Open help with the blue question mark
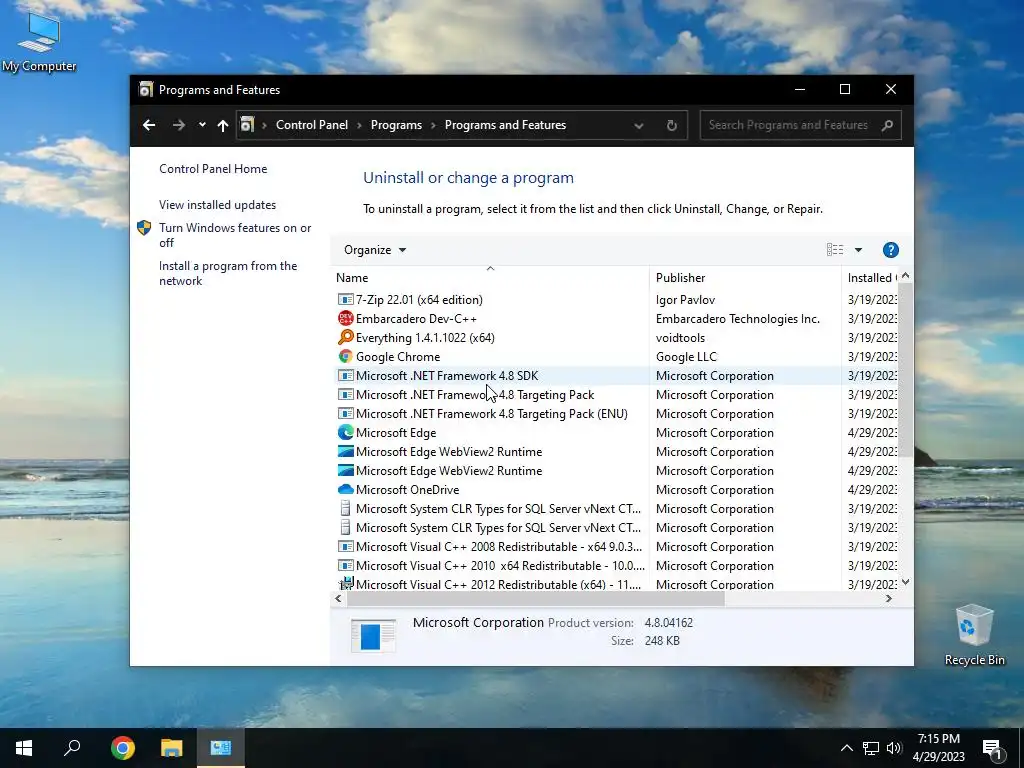This screenshot has height=768, width=1024. [890, 250]
